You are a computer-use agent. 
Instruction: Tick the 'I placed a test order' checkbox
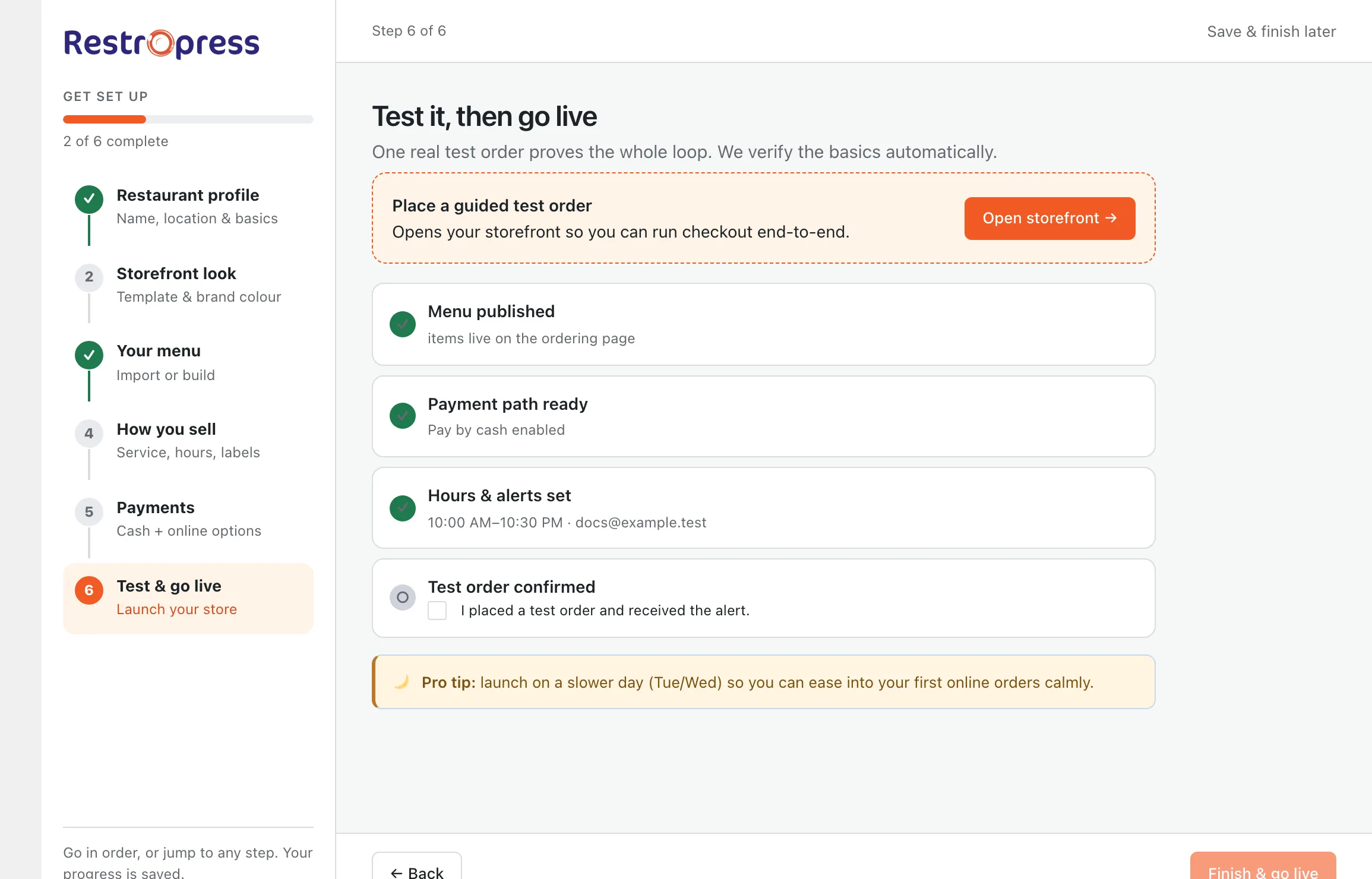437,611
